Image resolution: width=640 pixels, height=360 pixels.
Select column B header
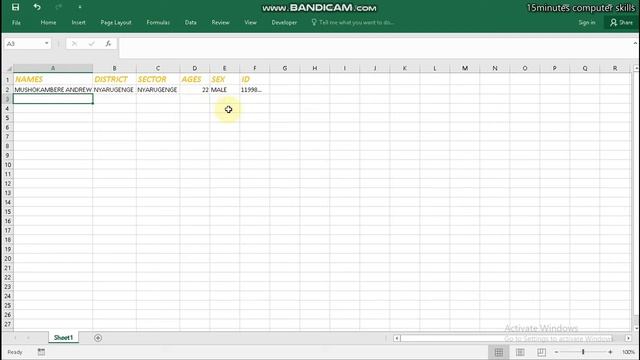[x=114, y=68]
